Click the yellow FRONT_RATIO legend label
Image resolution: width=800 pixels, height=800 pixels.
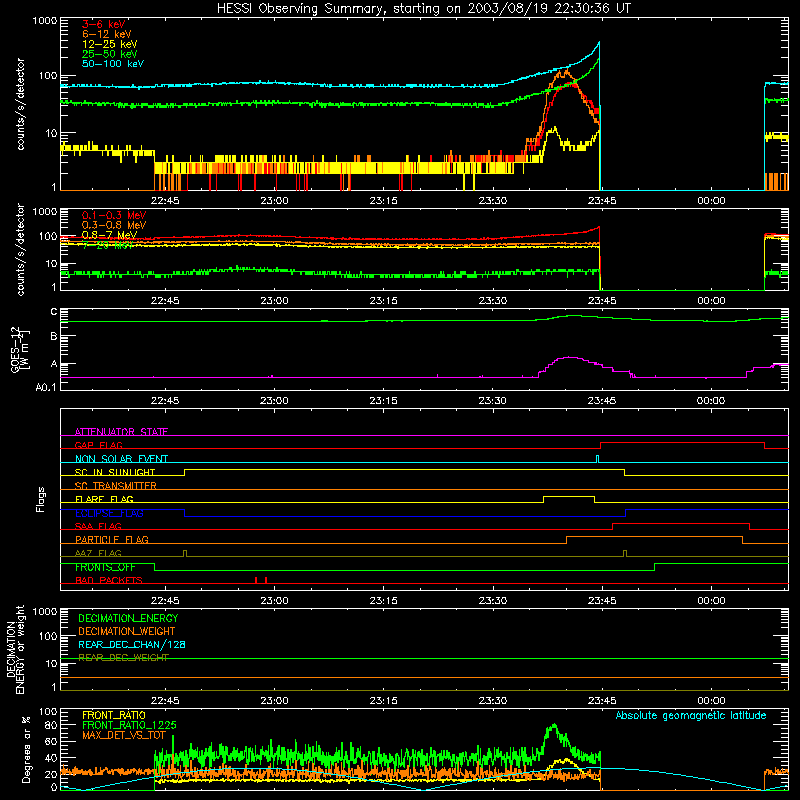coord(114,715)
